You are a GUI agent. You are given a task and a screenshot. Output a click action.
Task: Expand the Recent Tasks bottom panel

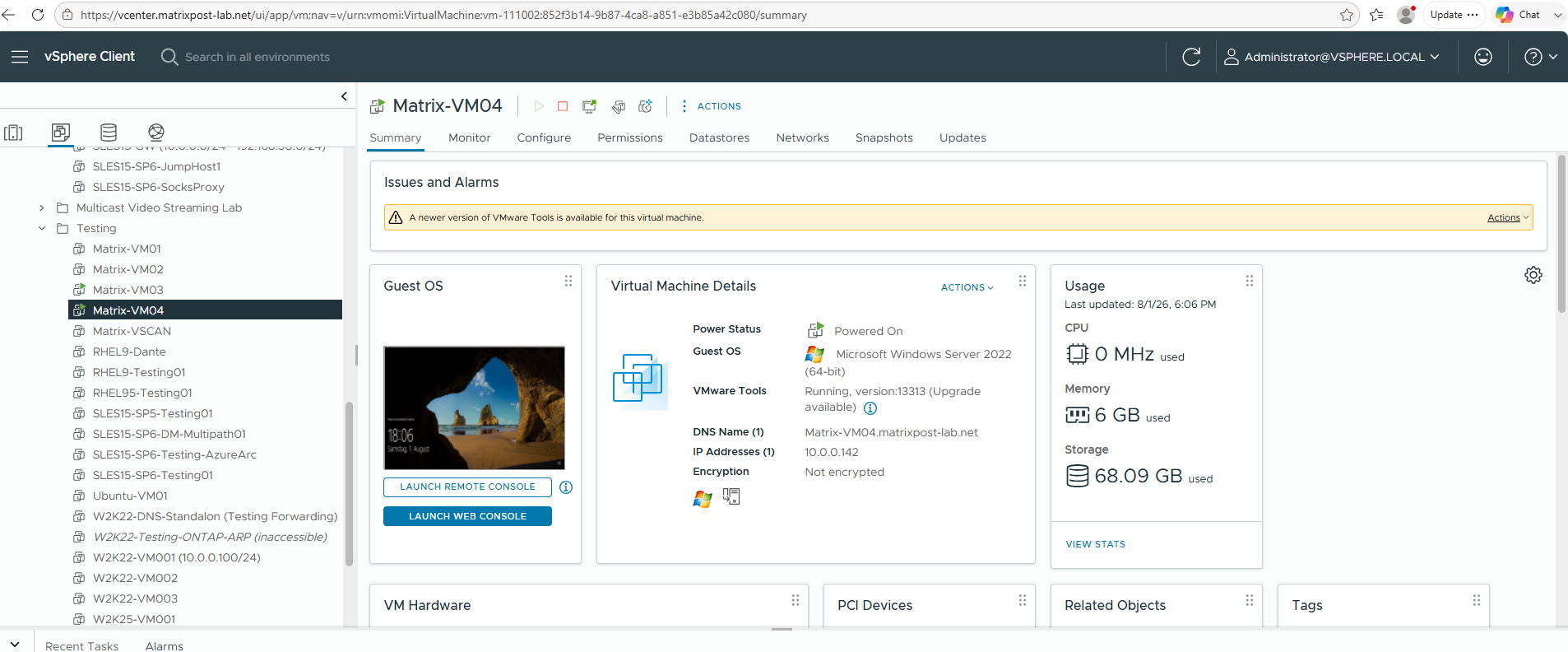15,645
